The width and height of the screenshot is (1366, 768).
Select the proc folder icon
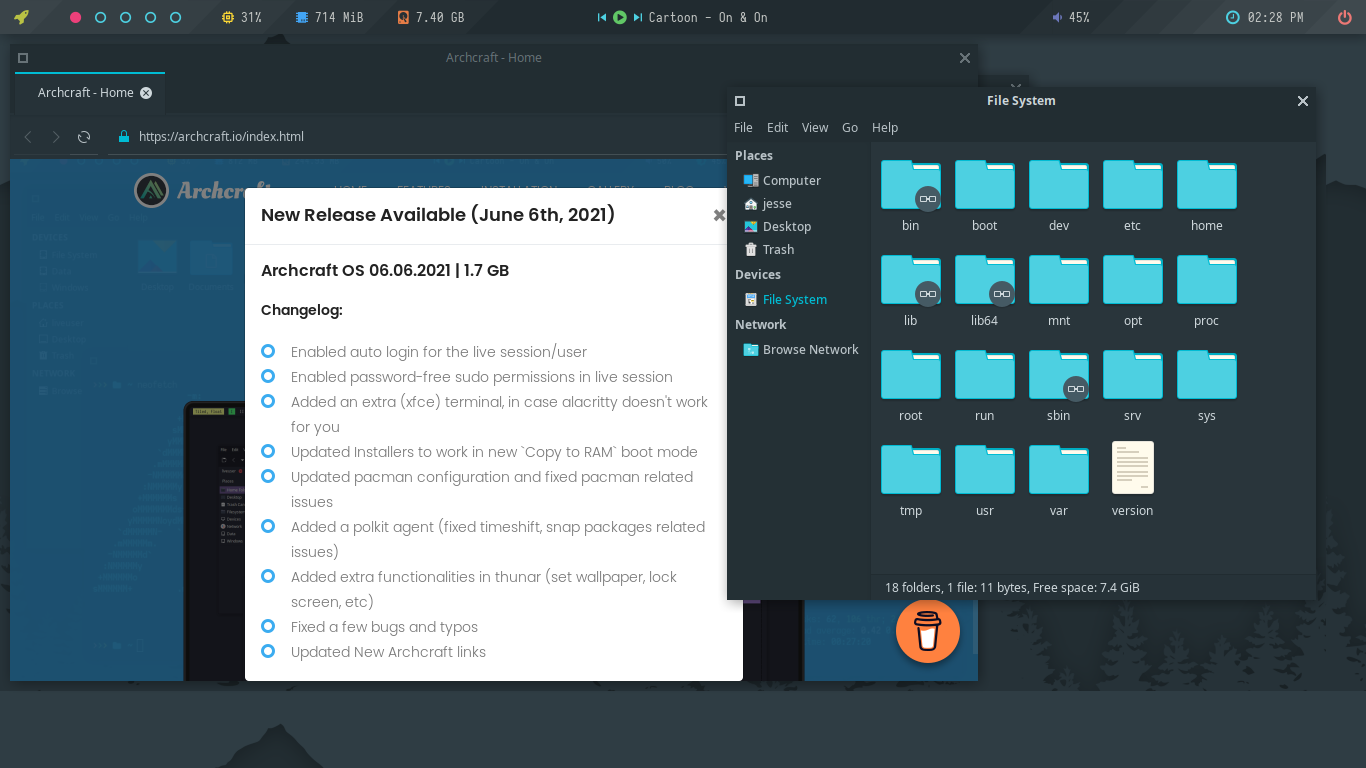1207,280
